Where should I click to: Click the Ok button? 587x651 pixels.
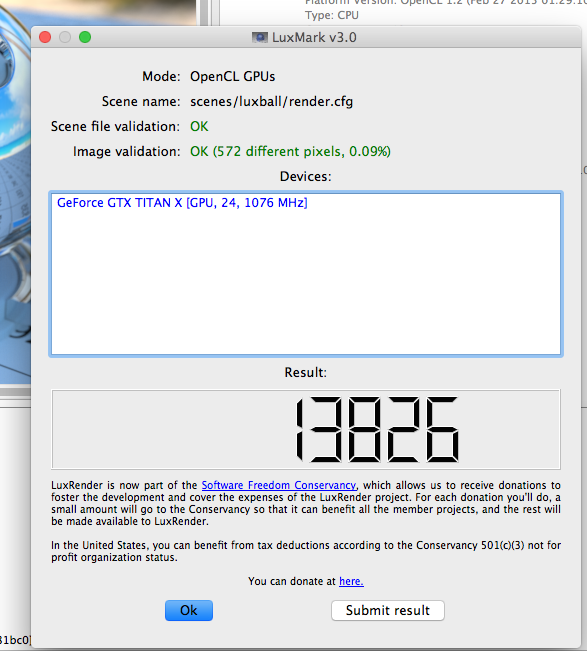click(x=189, y=610)
